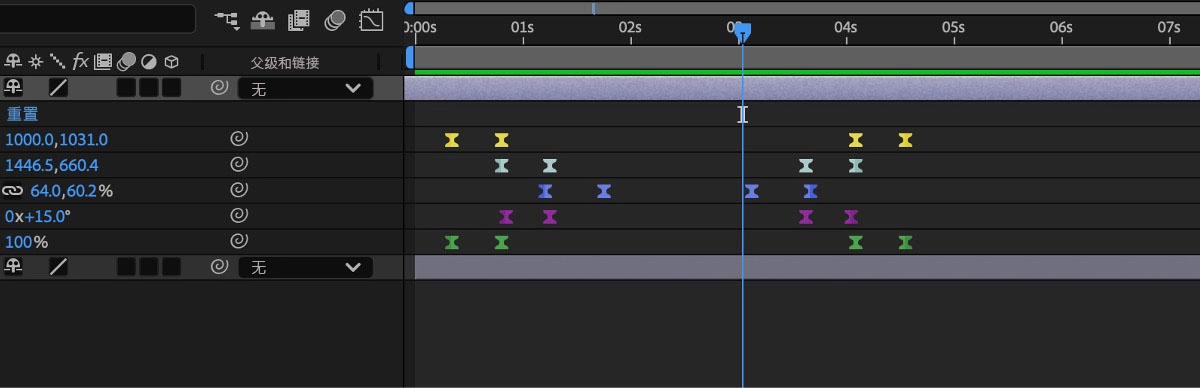
Task: Click the 01s mark on the time ruler
Action: [522, 27]
